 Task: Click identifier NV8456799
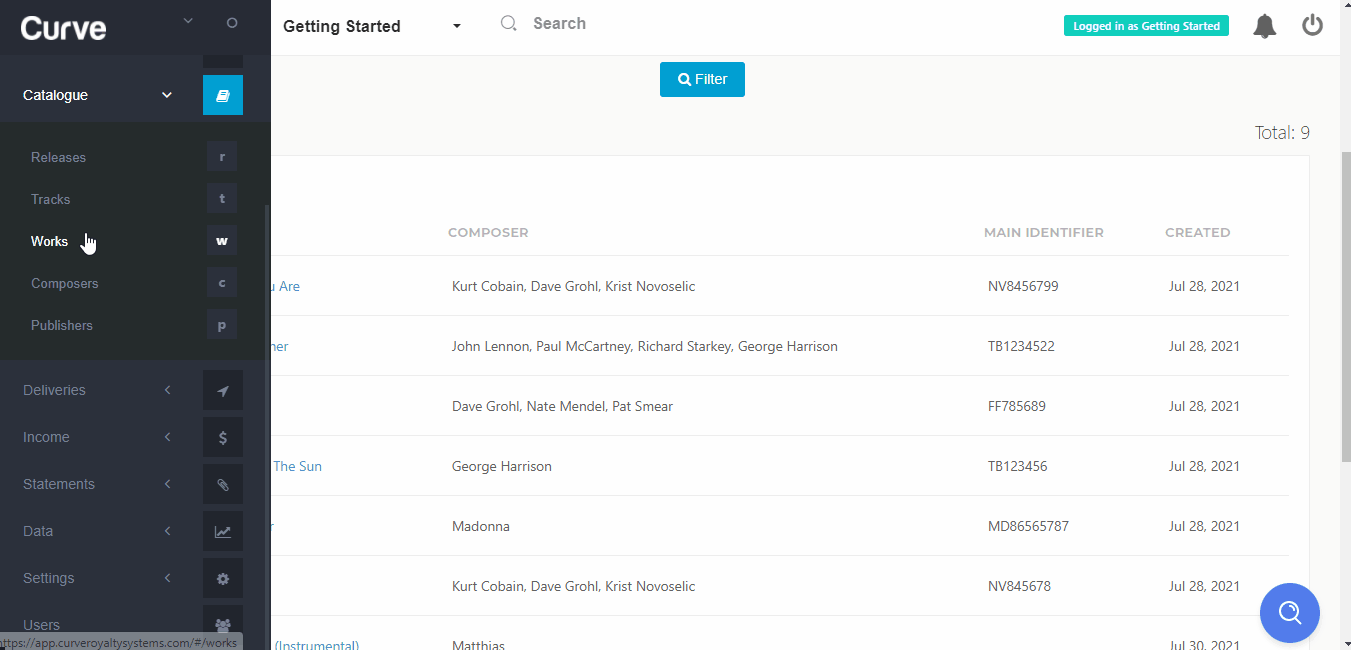pos(1023,286)
